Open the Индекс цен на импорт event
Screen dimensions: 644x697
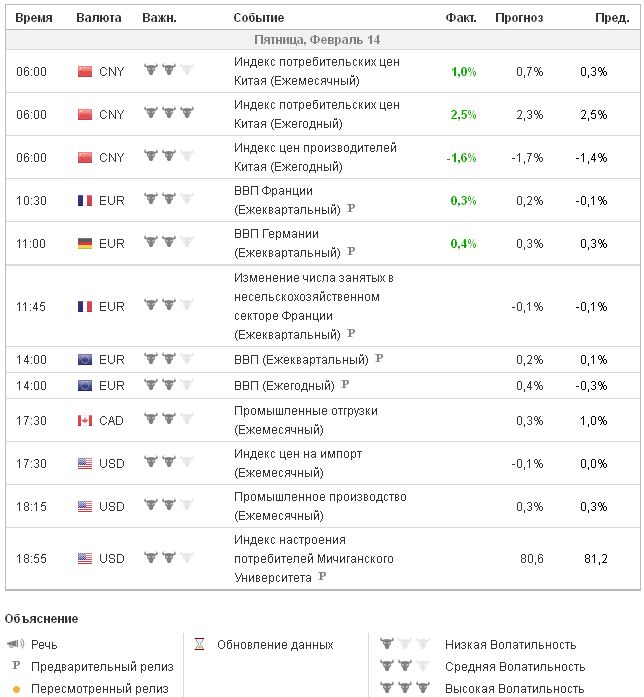coord(298,462)
